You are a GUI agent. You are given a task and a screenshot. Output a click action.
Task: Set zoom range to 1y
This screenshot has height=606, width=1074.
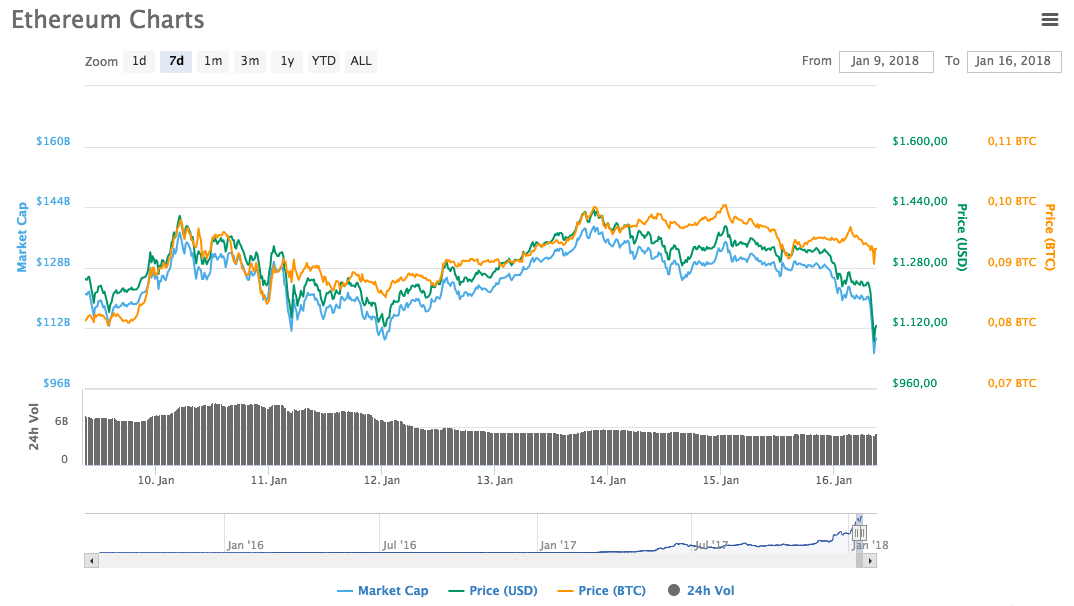287,61
